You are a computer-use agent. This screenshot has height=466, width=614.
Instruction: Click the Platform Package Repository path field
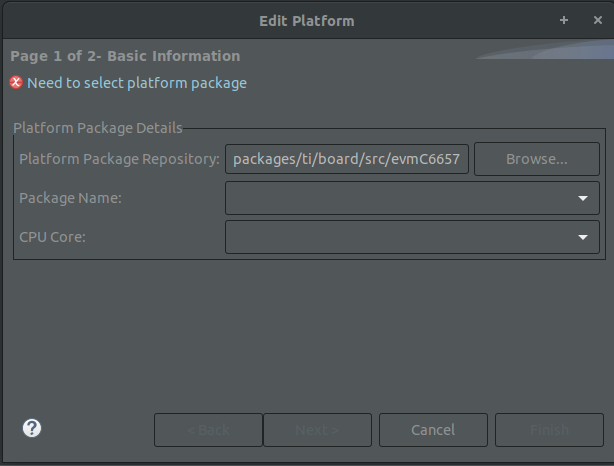click(347, 159)
